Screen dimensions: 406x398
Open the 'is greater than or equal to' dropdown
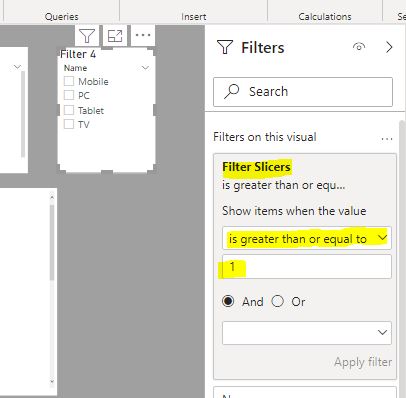click(x=307, y=238)
